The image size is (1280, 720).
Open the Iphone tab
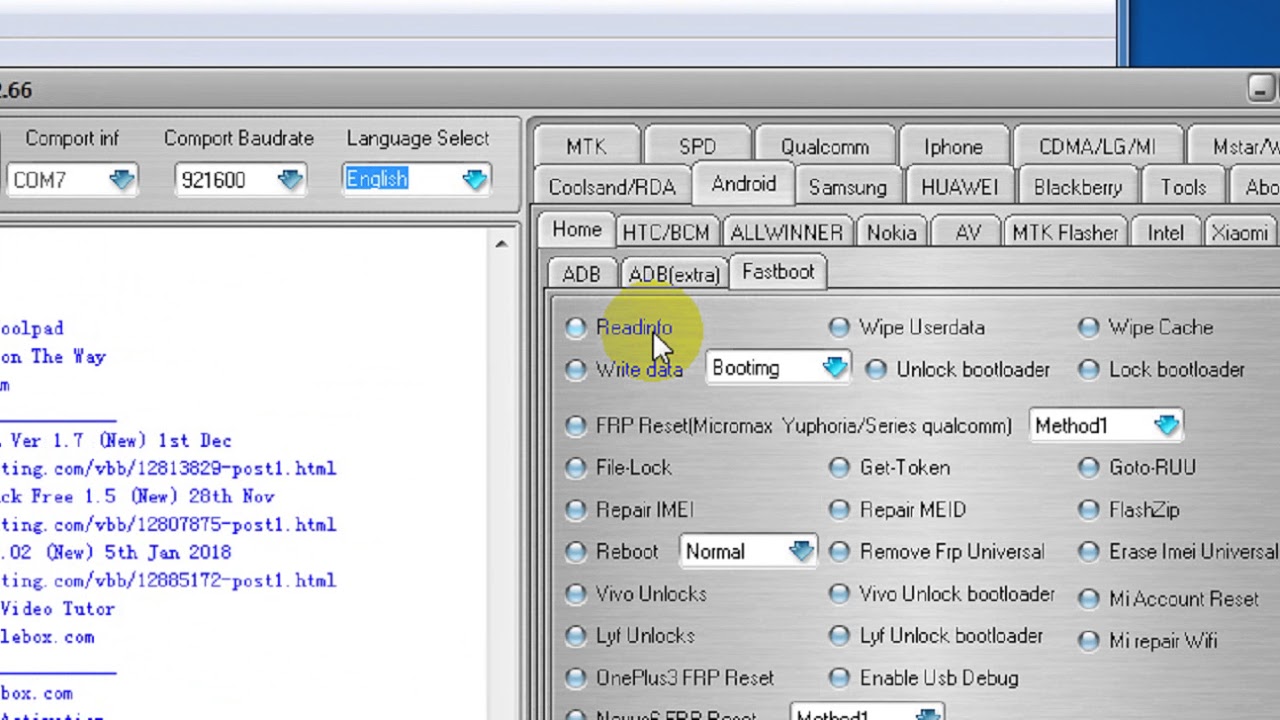pyautogui.click(x=953, y=147)
